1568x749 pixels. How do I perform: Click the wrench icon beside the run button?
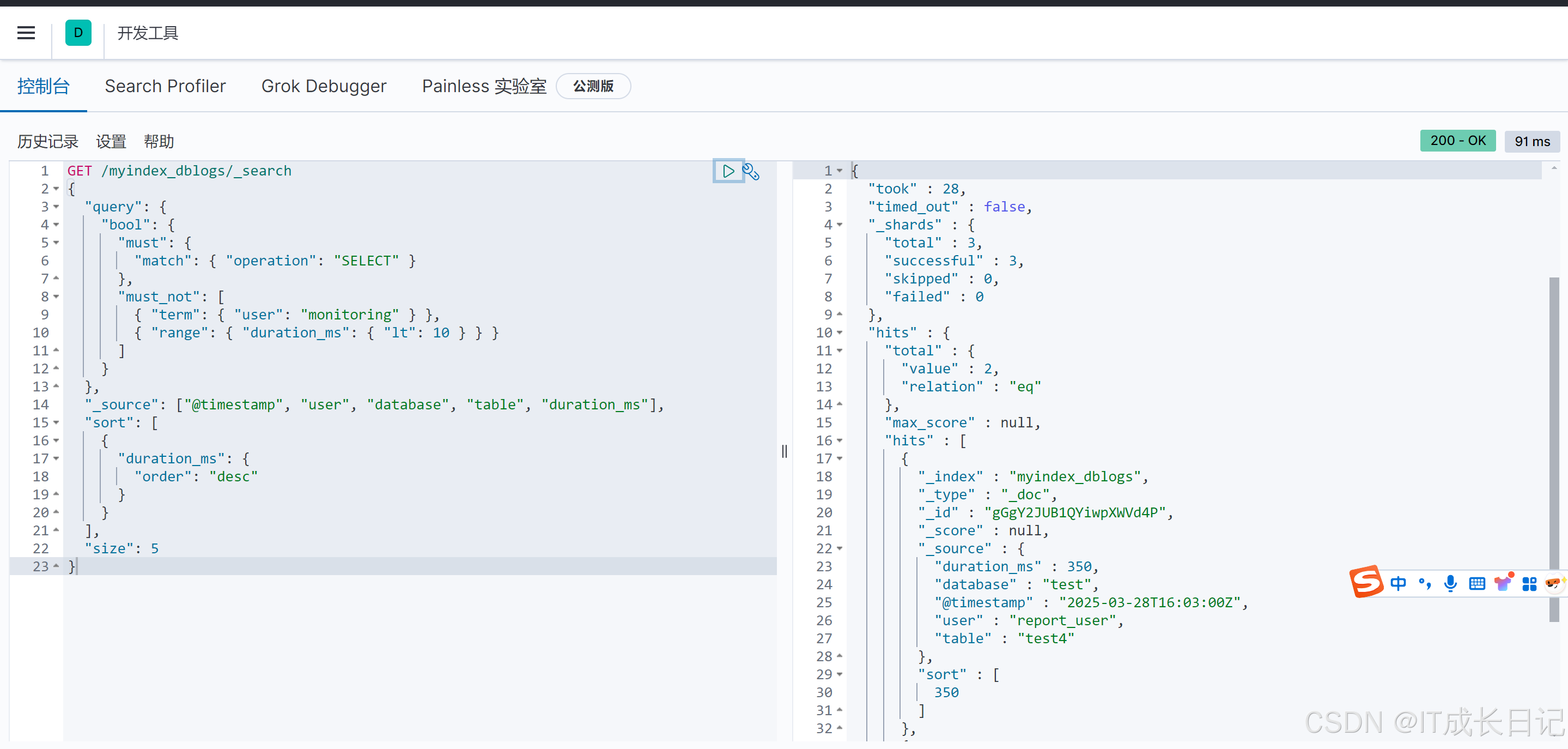[x=751, y=172]
